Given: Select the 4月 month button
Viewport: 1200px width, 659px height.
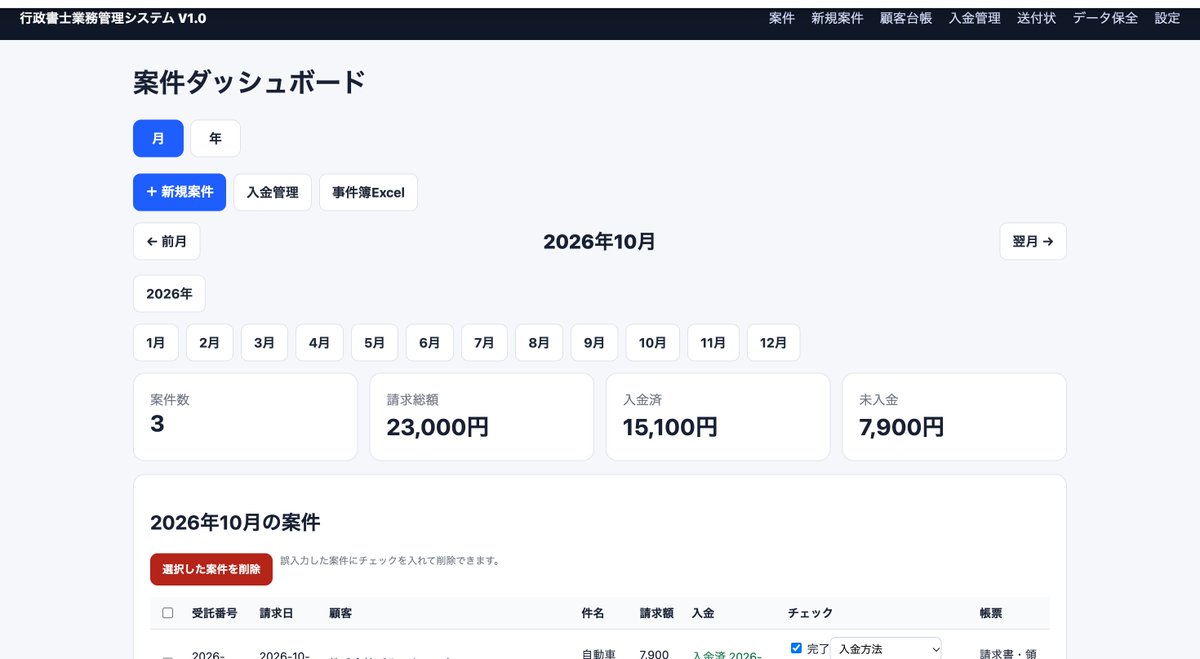Looking at the screenshot, I should point(319,342).
